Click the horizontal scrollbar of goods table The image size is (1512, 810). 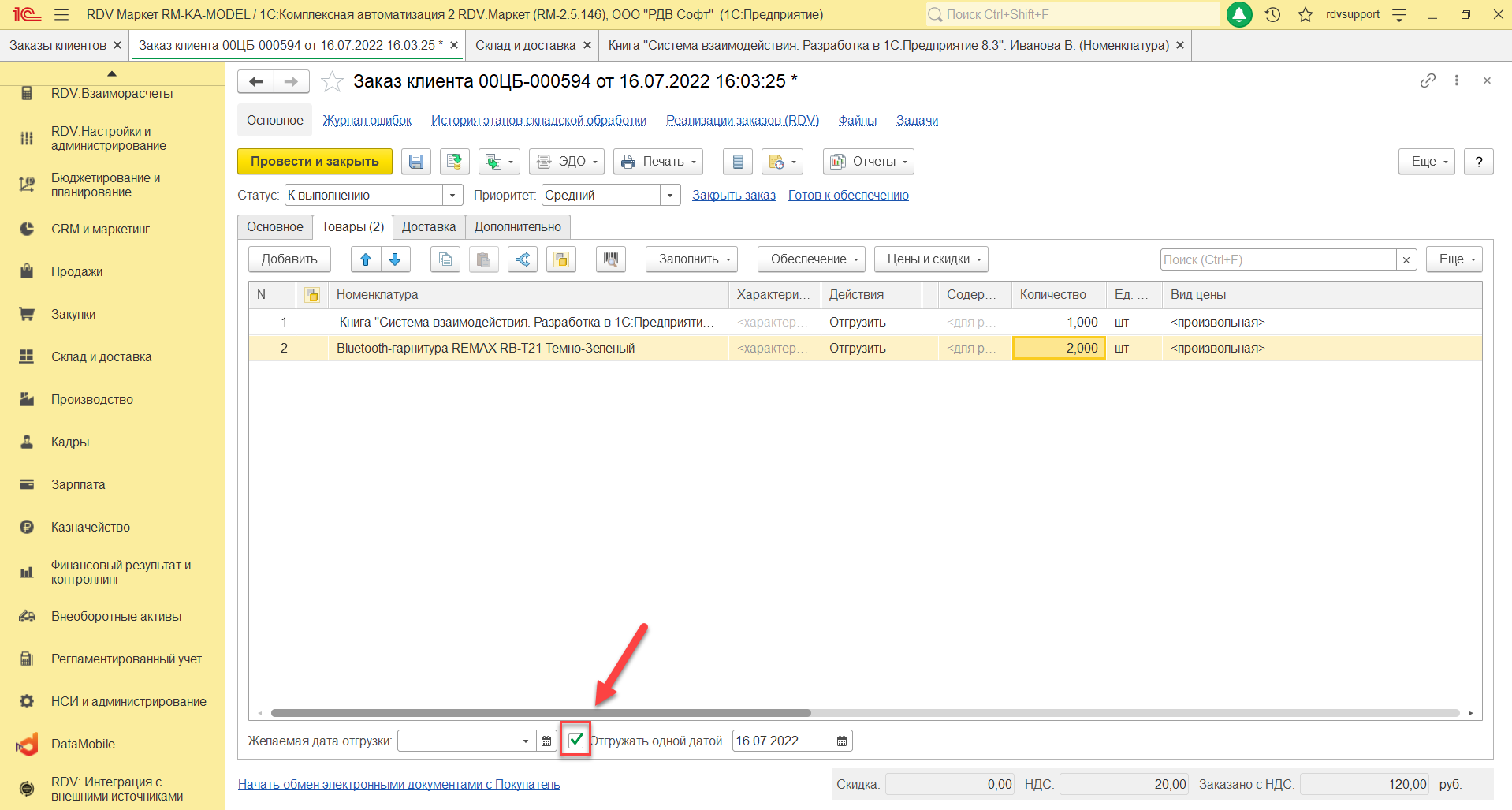[541, 713]
